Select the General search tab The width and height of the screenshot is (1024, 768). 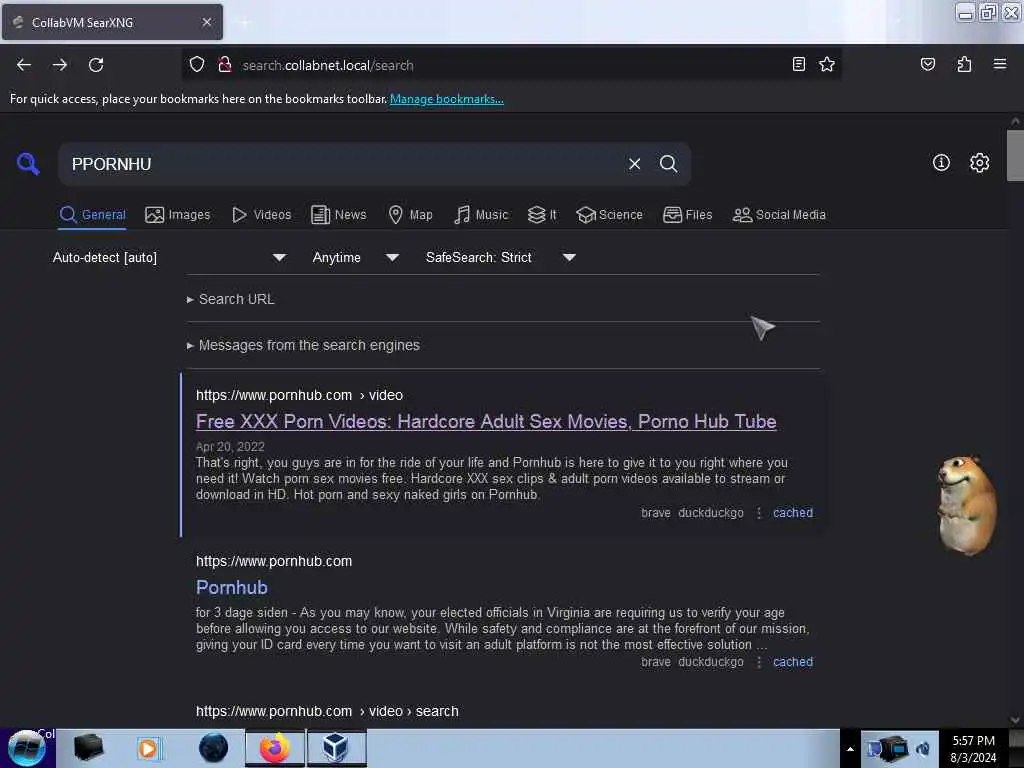pyautogui.click(x=92, y=215)
